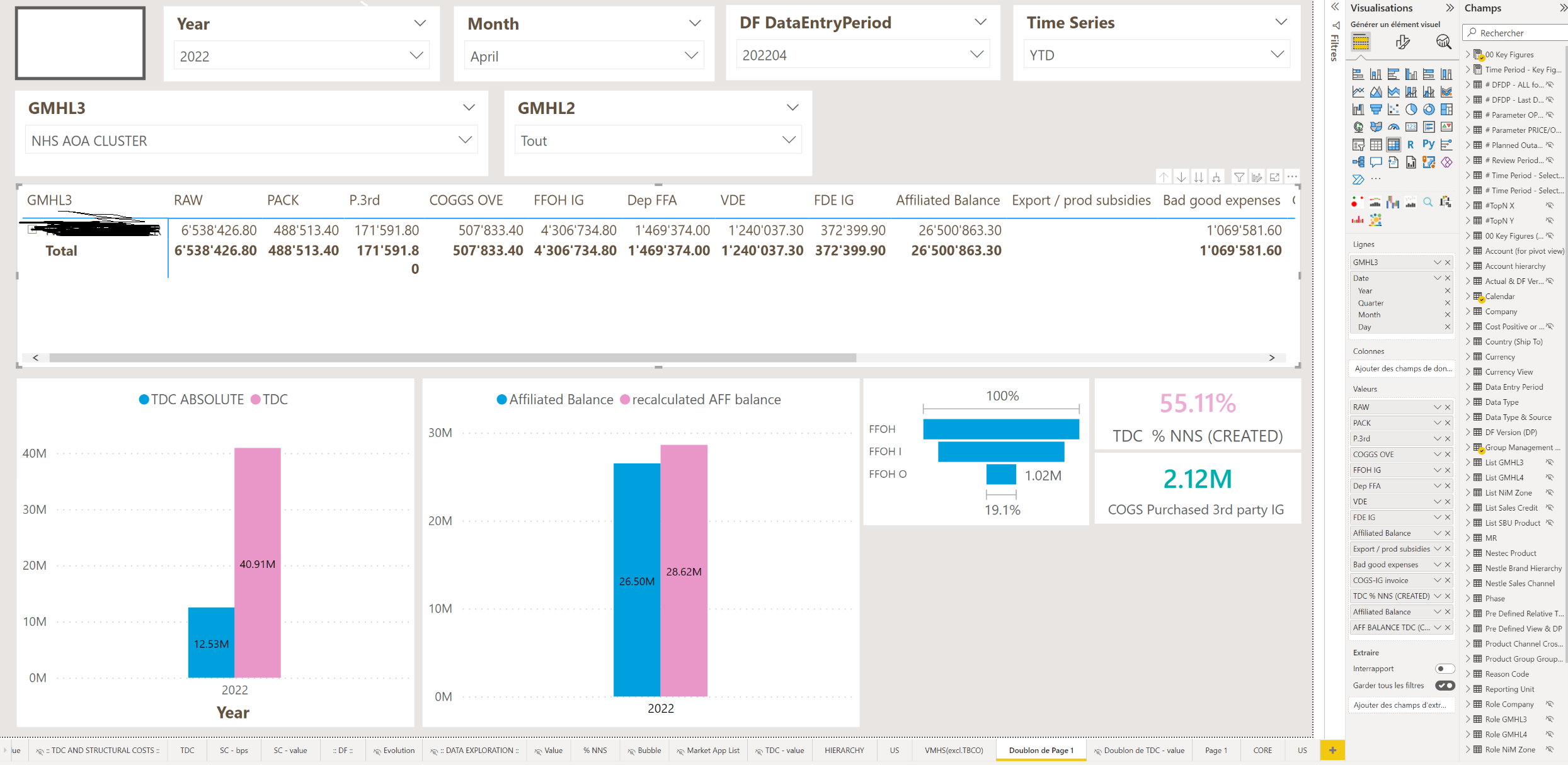Remove FFOH IG field from Valeurs
1568x765 pixels.
(x=1448, y=470)
